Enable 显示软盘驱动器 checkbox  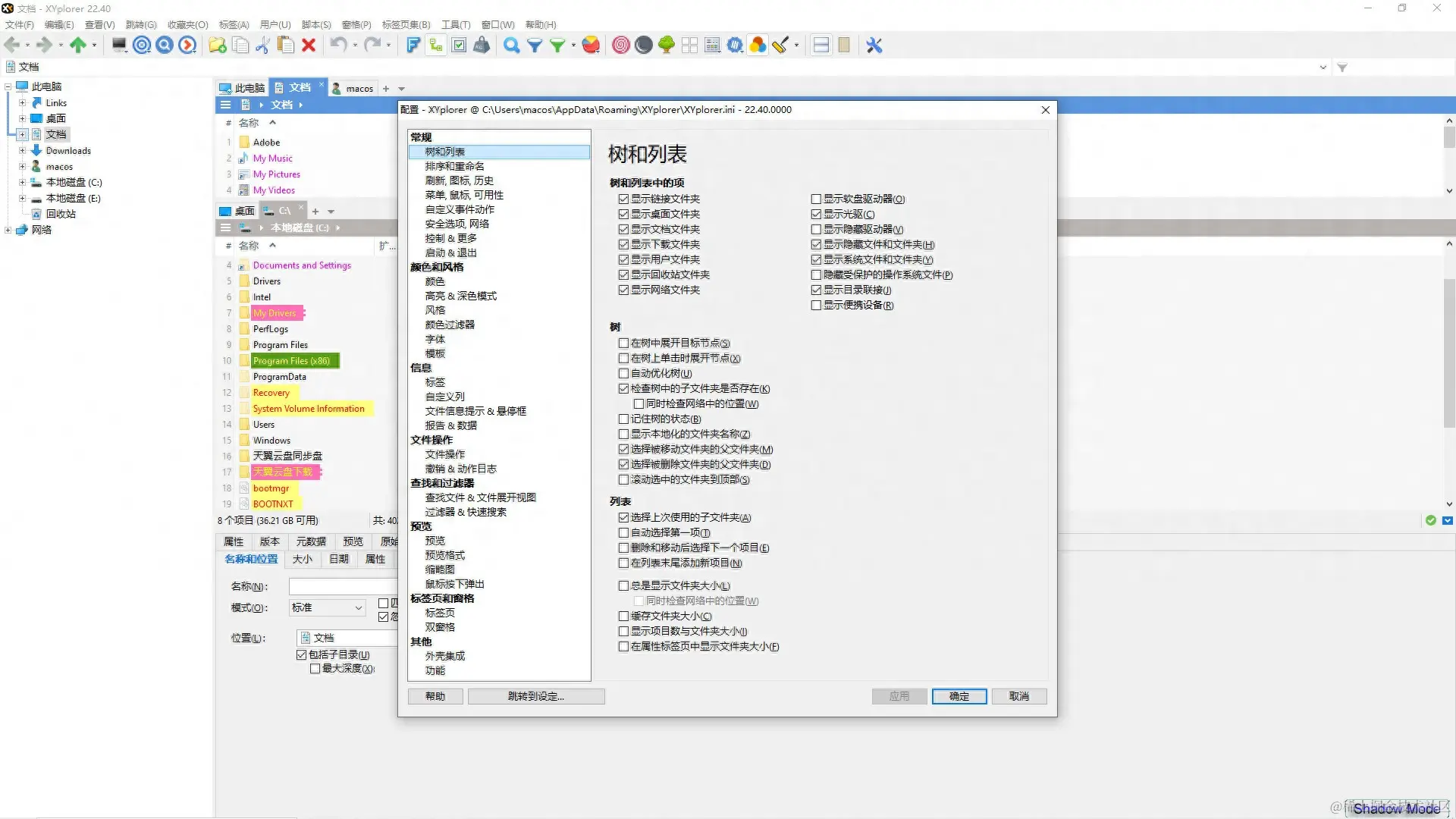[816, 199]
